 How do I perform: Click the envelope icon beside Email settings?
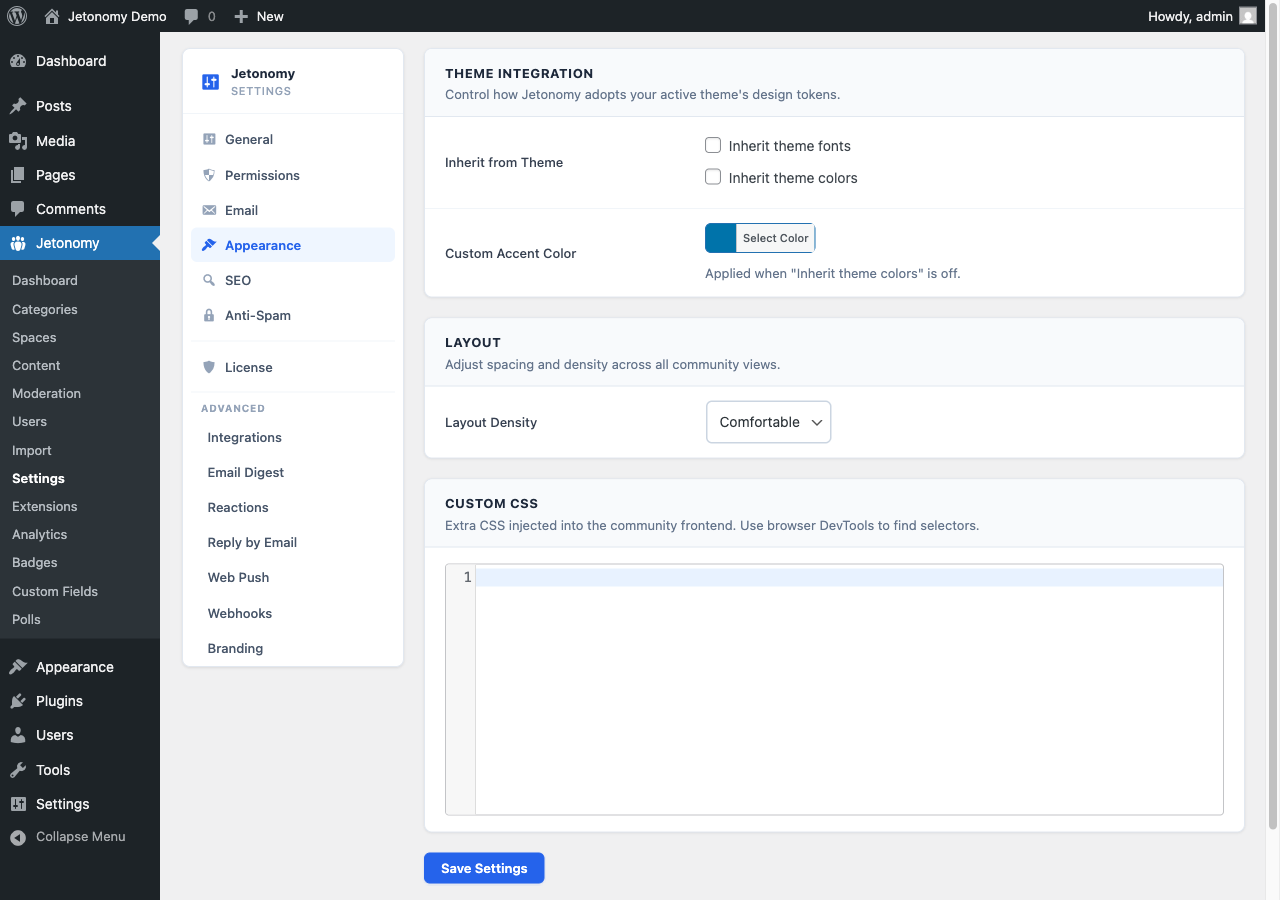(x=209, y=210)
